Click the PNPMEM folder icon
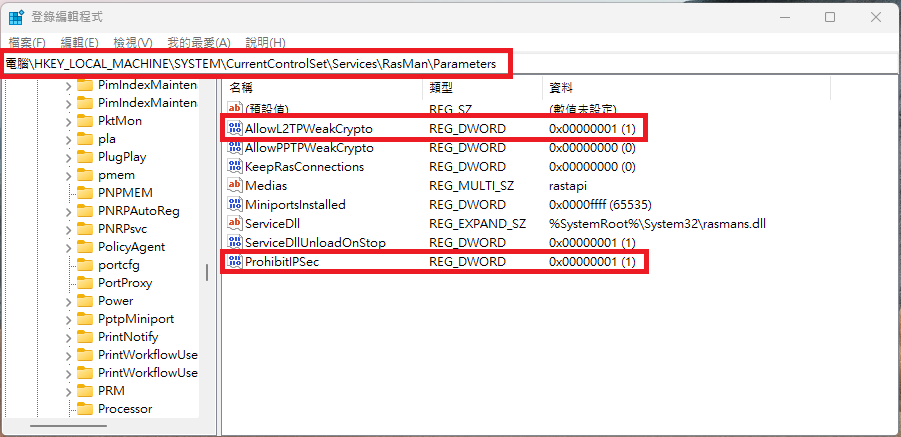This screenshot has width=901, height=437. 85,193
